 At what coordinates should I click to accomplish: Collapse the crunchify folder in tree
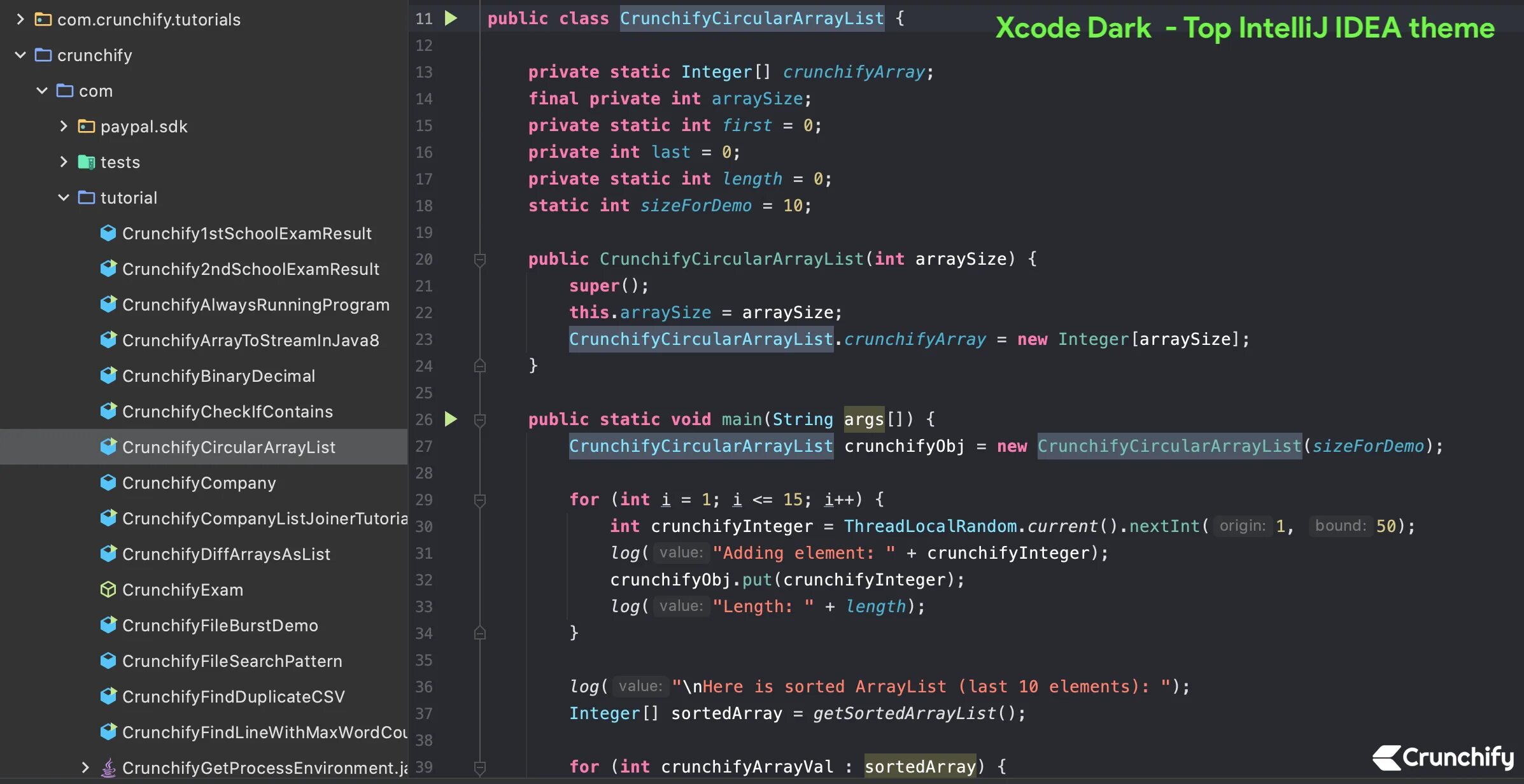[x=20, y=55]
